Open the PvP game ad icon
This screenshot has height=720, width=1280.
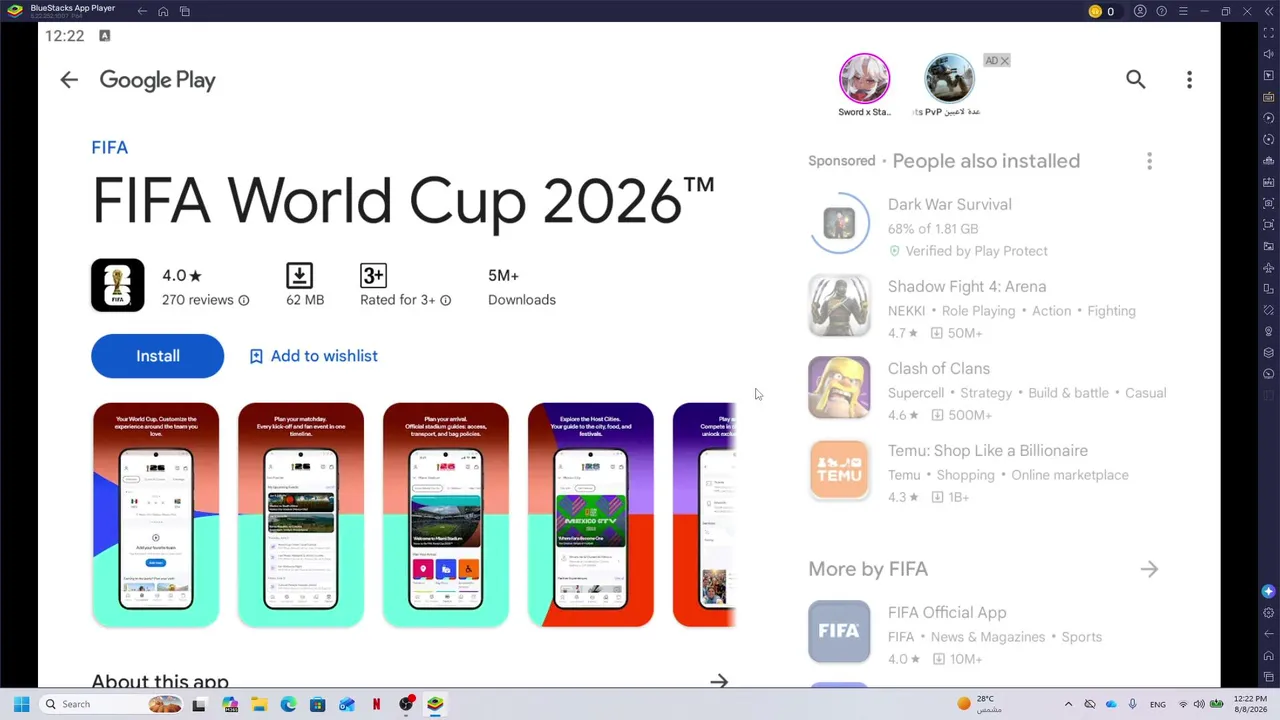coord(948,79)
